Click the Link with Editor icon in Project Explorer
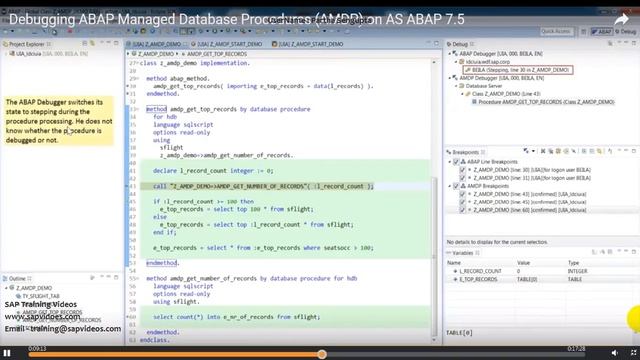This screenshot has width=640, height=360. coord(93,43)
